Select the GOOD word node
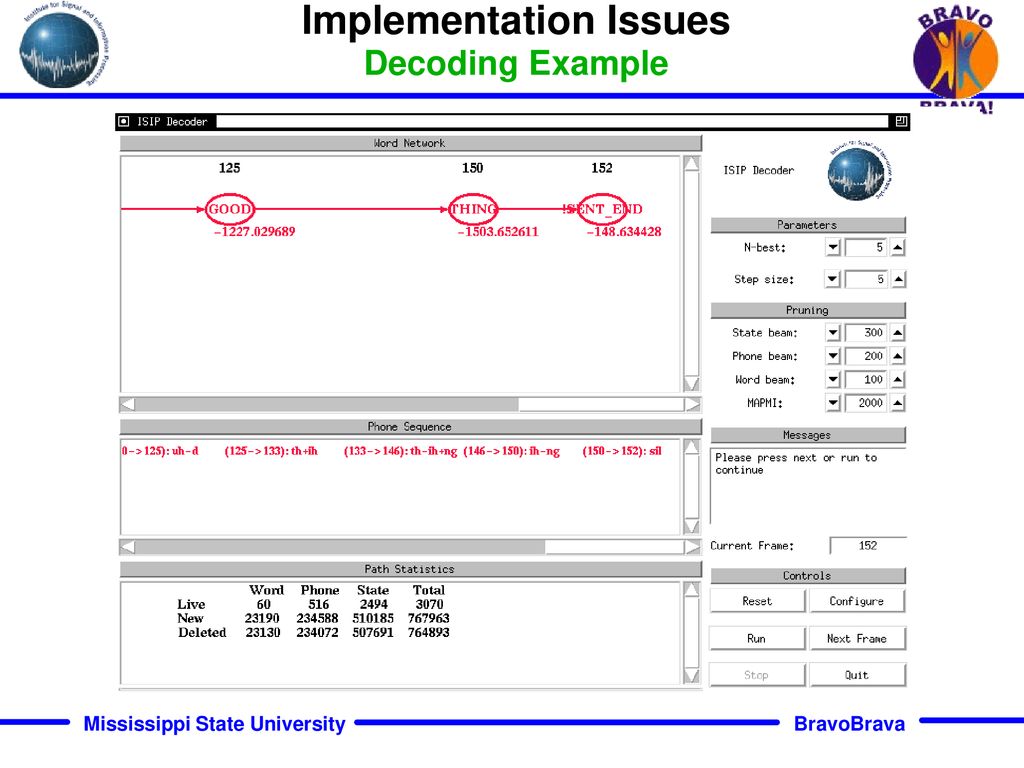Viewport: 1024px width, 768px height. tap(230, 209)
